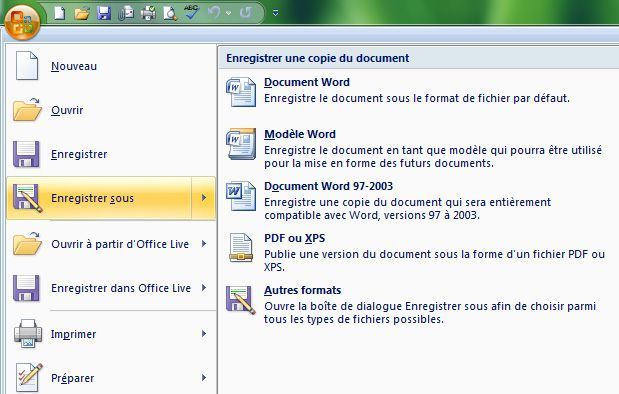Click the Redo icon in toolbar
This screenshot has width=619, height=394.
[x=246, y=13]
